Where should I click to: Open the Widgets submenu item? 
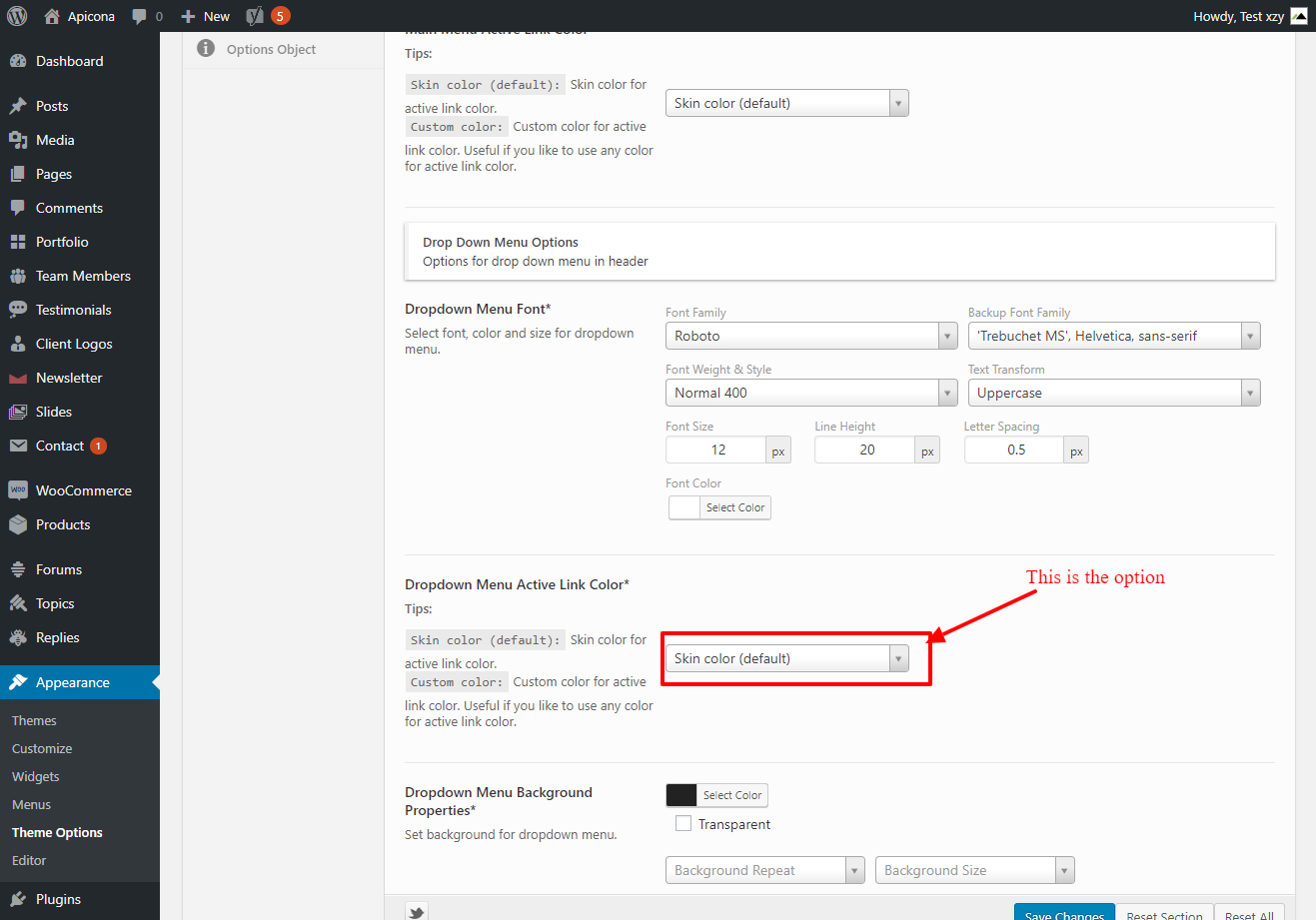pos(36,776)
